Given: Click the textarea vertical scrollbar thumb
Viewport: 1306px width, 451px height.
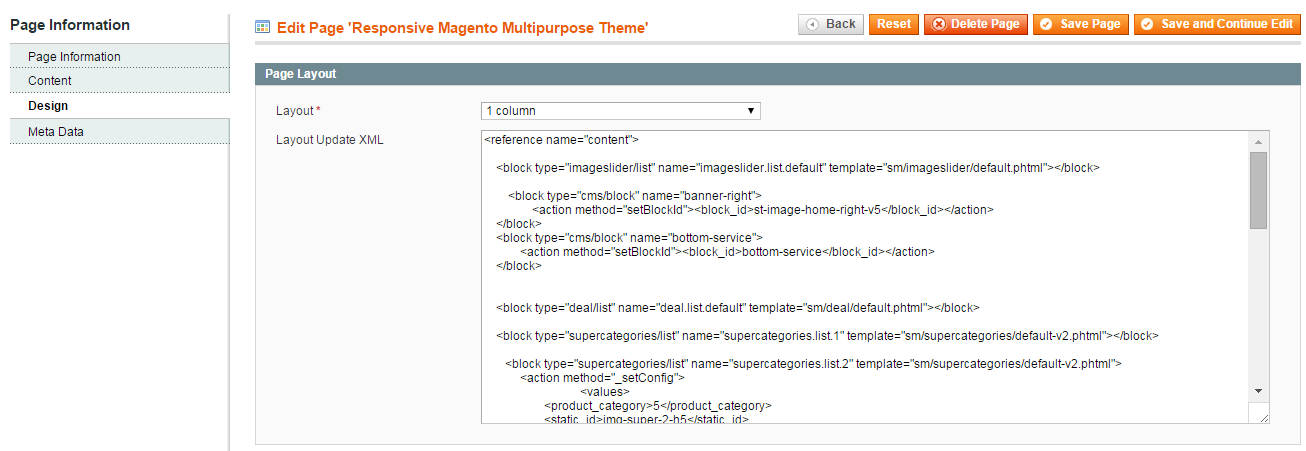Looking at the screenshot, I should [1259, 190].
